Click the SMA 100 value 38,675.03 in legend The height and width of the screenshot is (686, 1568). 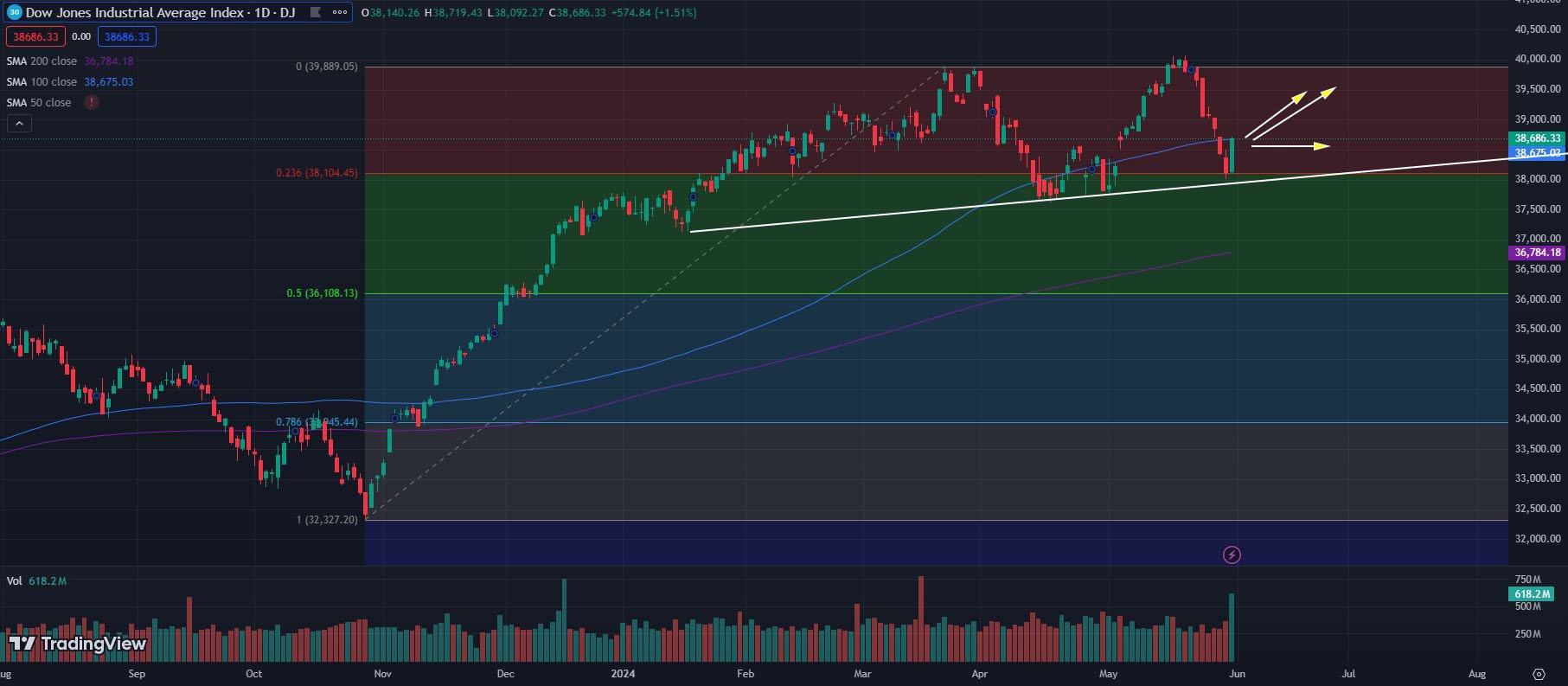109,82
